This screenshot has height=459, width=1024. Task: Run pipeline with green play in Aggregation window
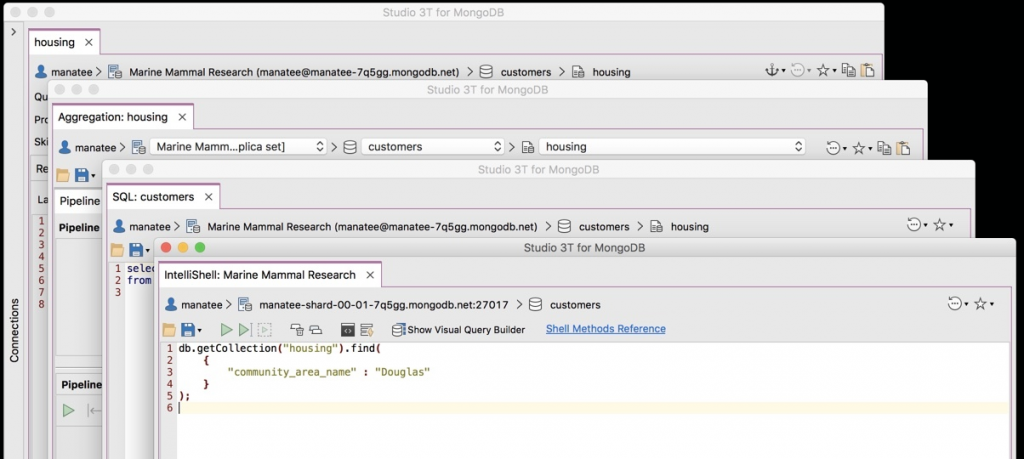(69, 411)
